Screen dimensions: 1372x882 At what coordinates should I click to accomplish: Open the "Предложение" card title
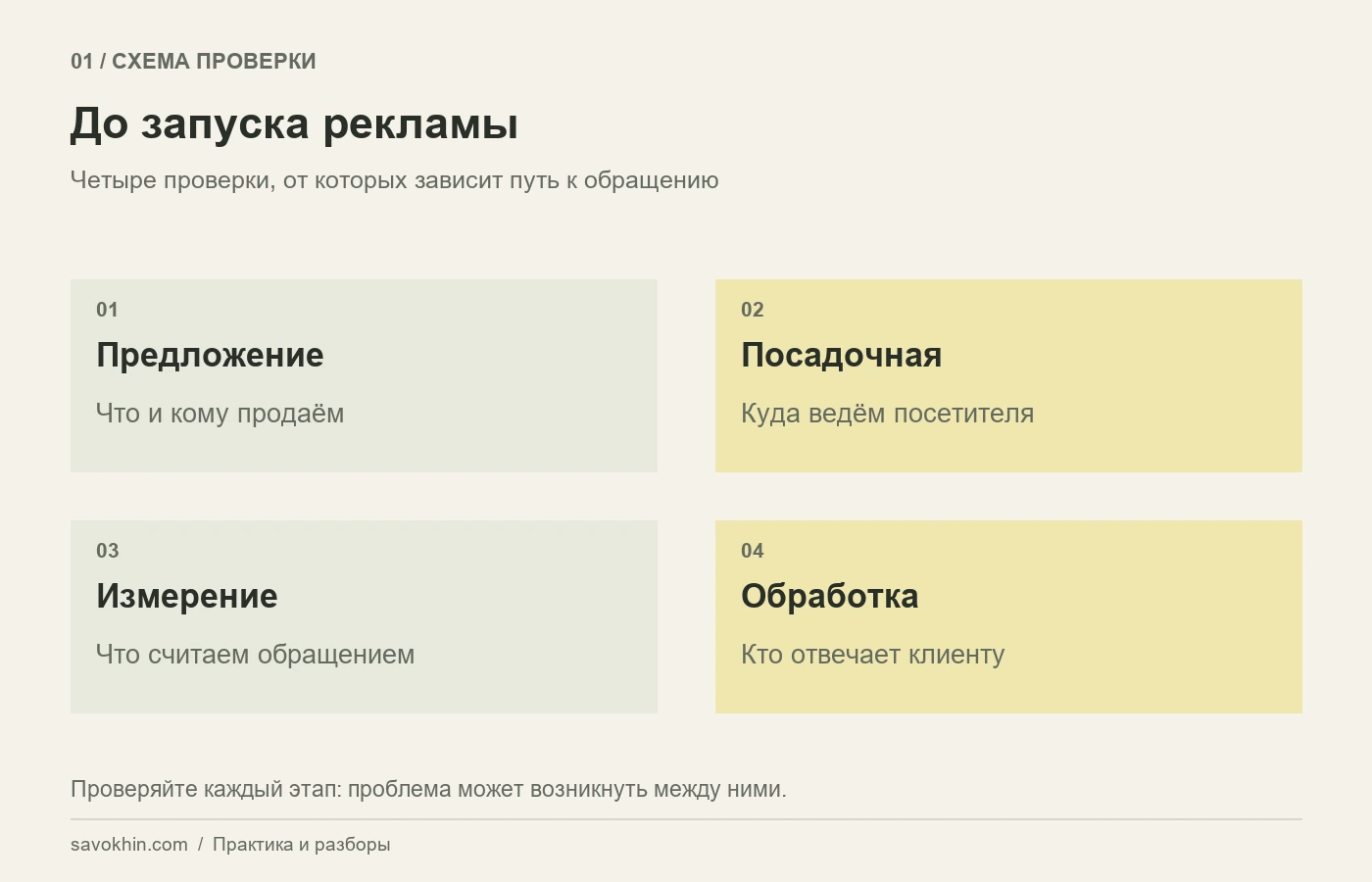[210, 355]
